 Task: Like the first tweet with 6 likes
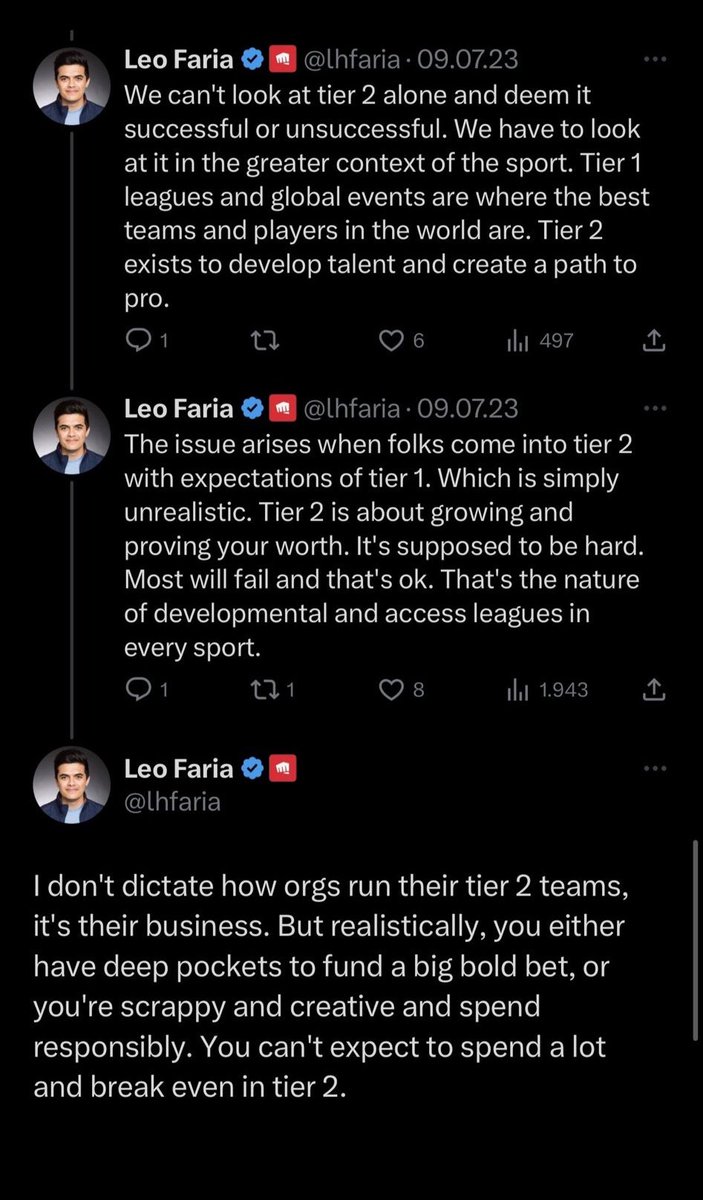pos(391,341)
